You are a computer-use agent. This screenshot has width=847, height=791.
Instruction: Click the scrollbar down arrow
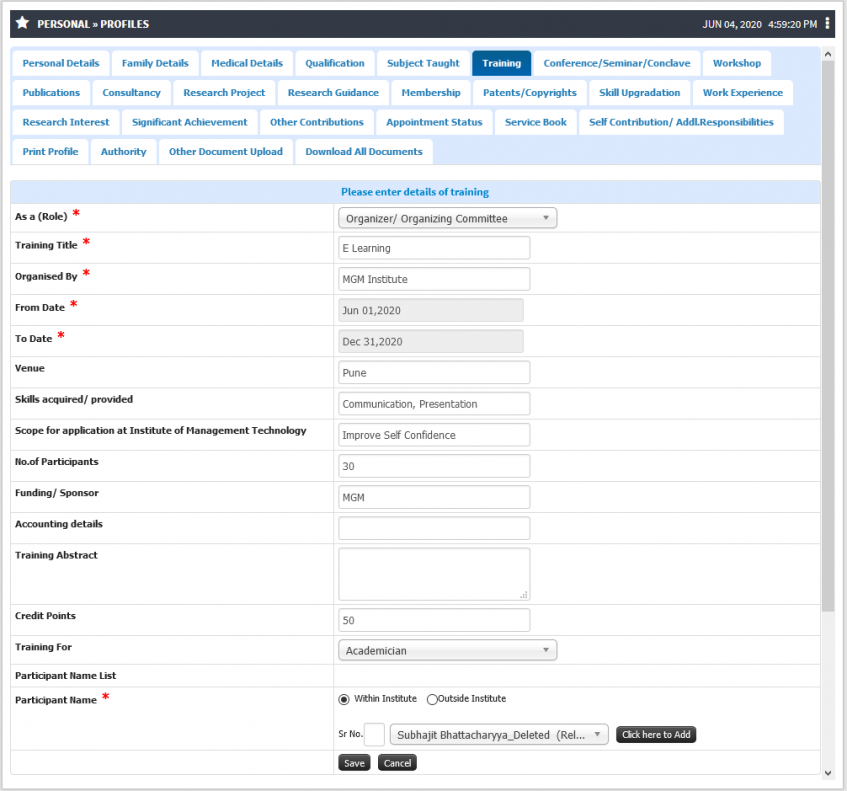tap(828, 773)
